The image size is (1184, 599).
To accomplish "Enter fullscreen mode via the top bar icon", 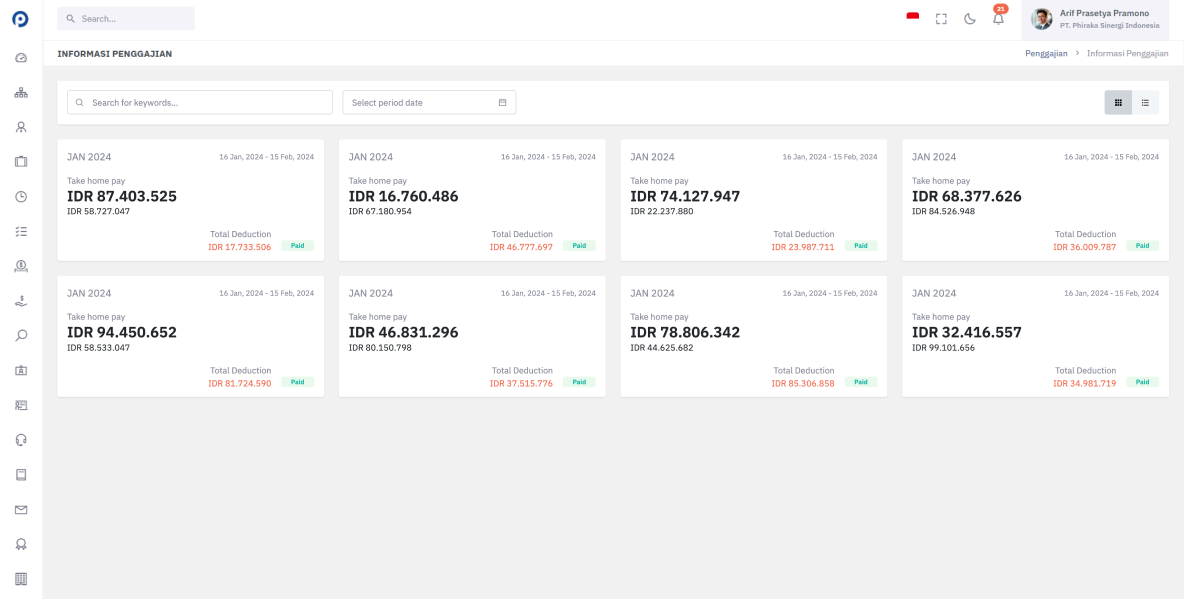I will [x=941, y=19].
